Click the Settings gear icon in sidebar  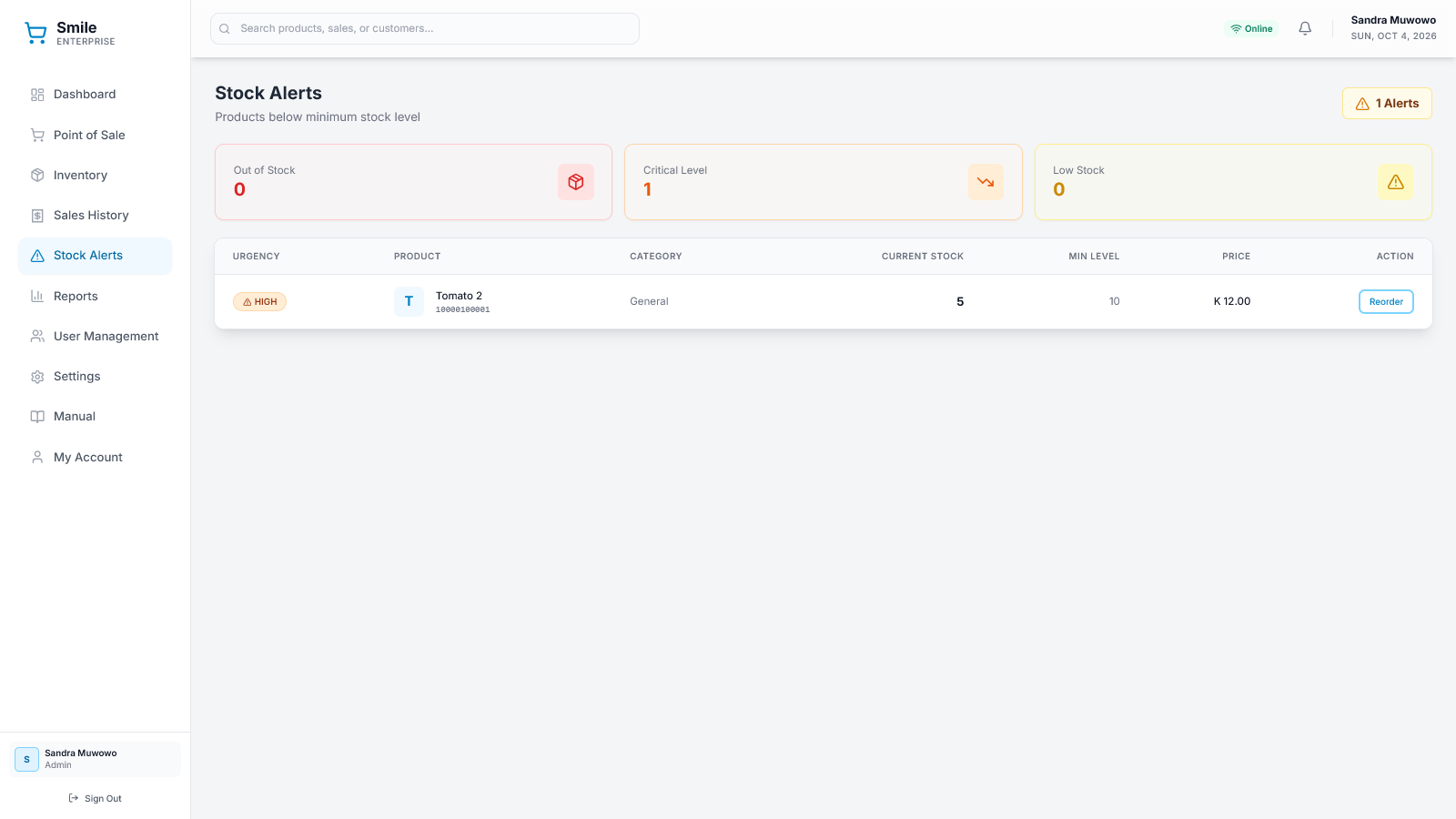pos(37,377)
